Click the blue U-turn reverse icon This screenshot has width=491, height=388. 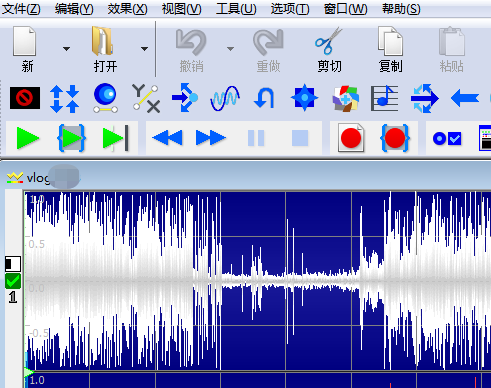265,98
